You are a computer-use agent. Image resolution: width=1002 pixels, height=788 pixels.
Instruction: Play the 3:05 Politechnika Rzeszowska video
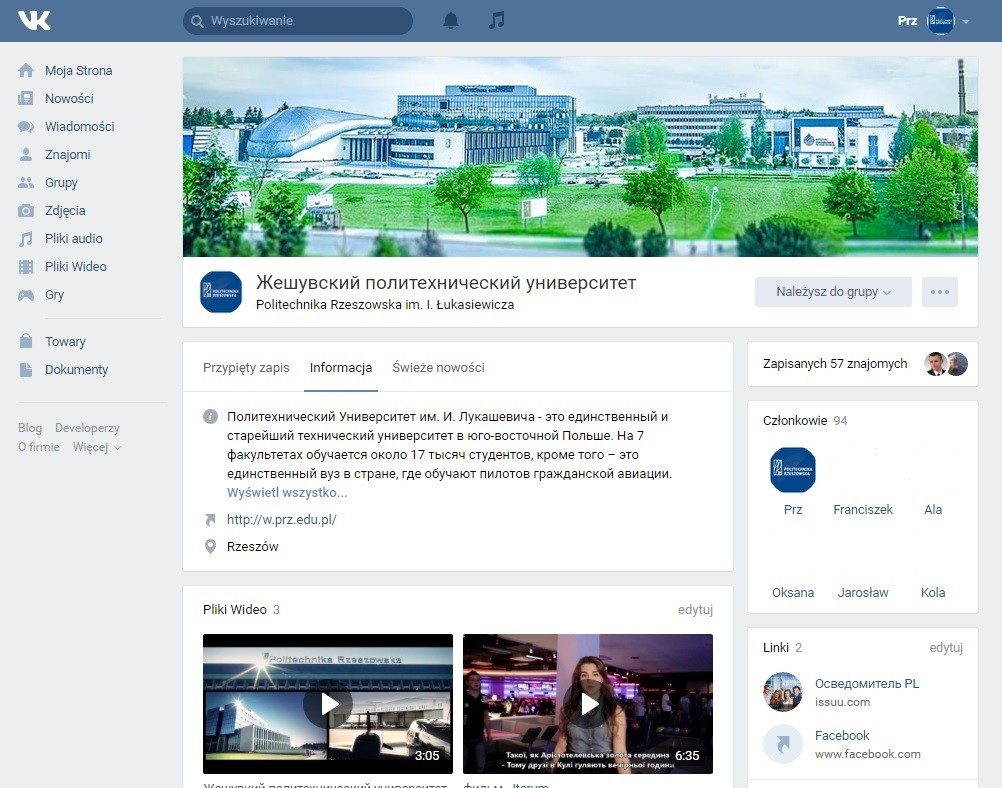pyautogui.click(x=328, y=704)
